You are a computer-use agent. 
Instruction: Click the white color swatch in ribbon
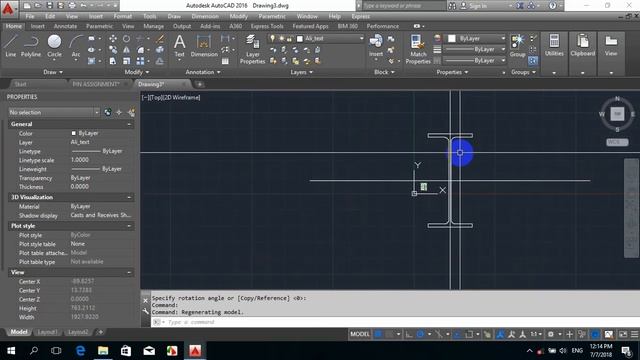(x=451, y=38)
